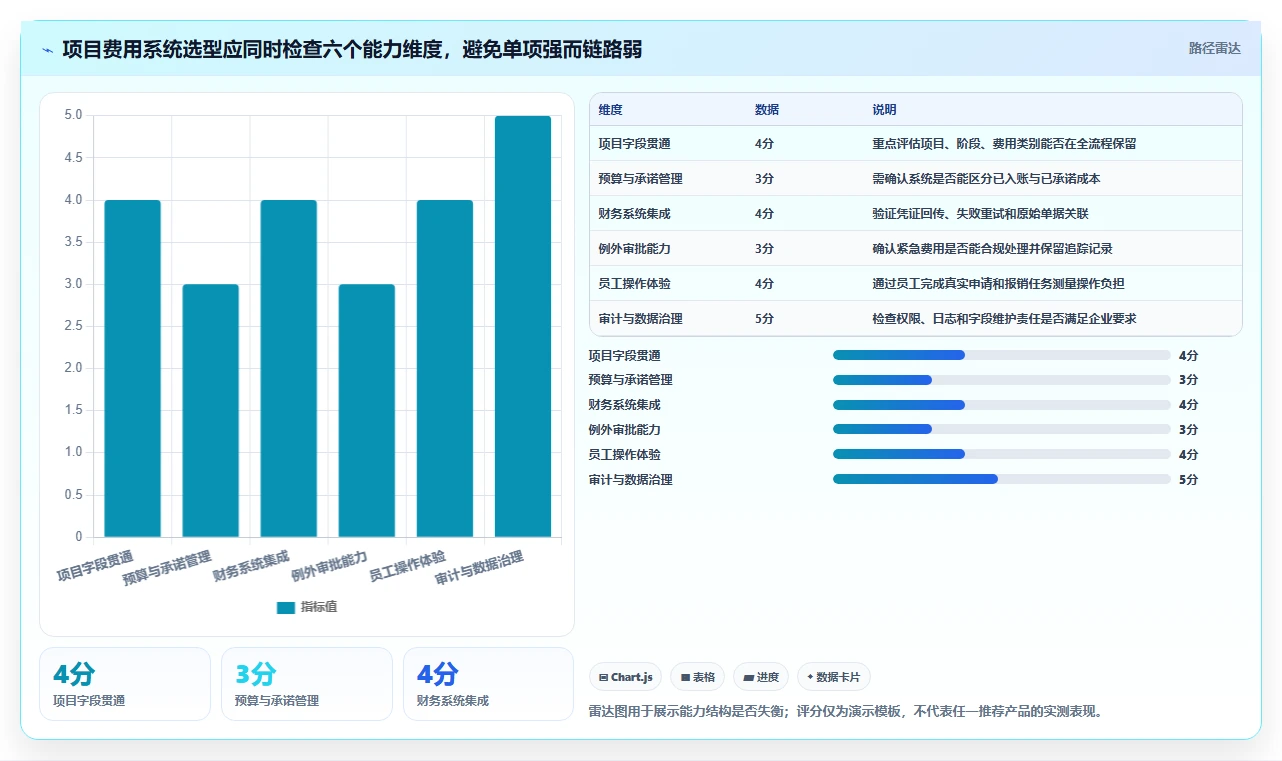
Task: Click description 验证凭证回传、失败重试和原始单据关联
Action: coord(981,214)
